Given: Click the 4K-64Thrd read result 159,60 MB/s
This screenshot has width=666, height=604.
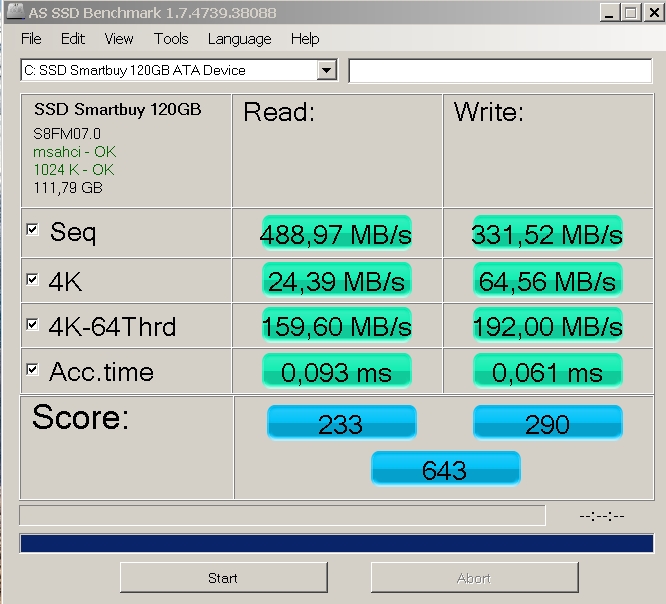Looking at the screenshot, I should (x=336, y=325).
